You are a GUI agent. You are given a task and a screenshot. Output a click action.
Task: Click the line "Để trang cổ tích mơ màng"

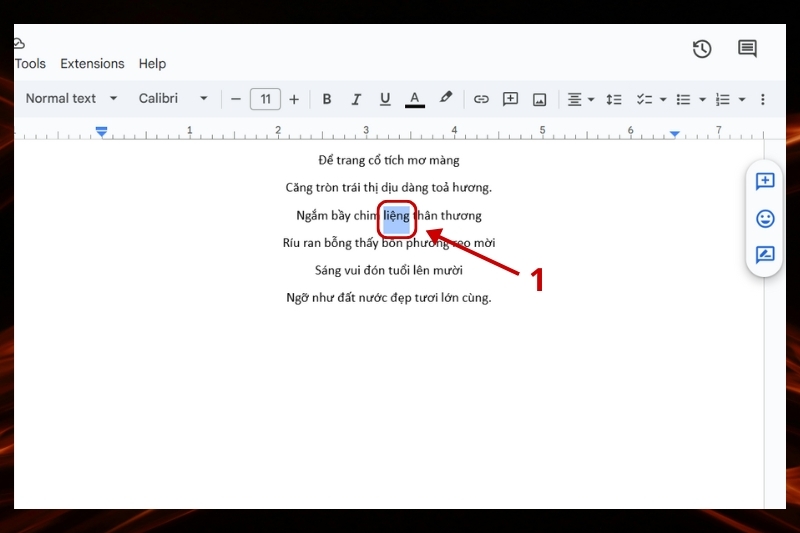[x=389, y=160]
